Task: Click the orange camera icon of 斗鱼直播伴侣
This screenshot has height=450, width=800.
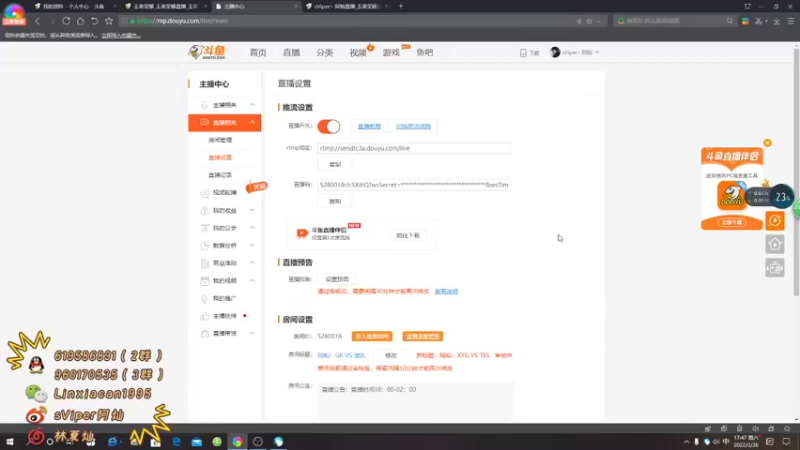Action: [x=302, y=233]
